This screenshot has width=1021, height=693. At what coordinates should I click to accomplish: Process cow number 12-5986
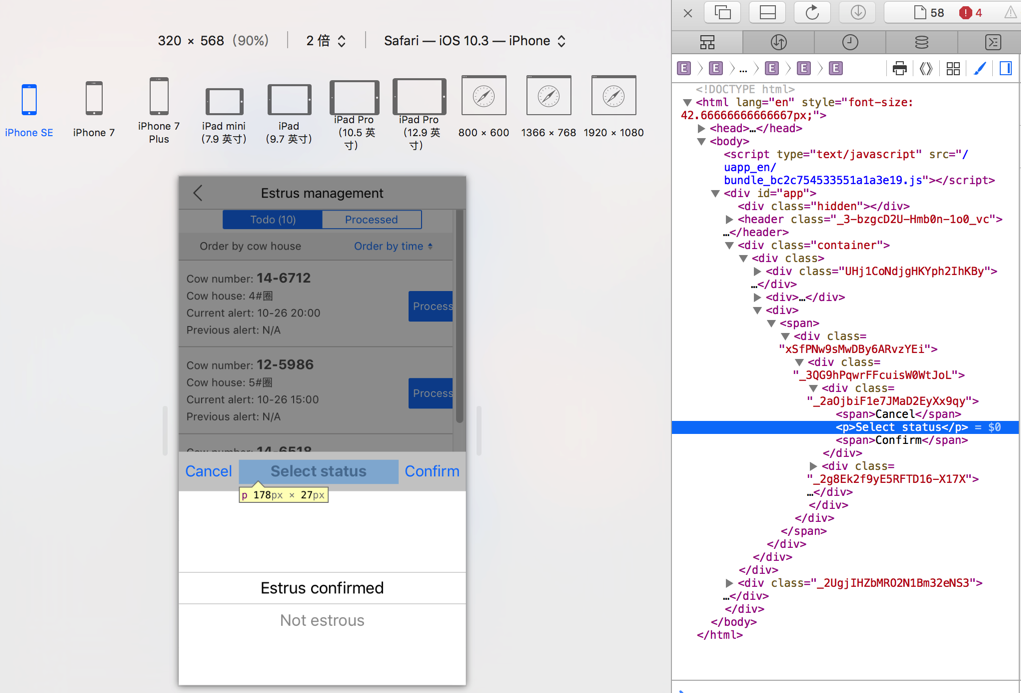[x=430, y=393]
